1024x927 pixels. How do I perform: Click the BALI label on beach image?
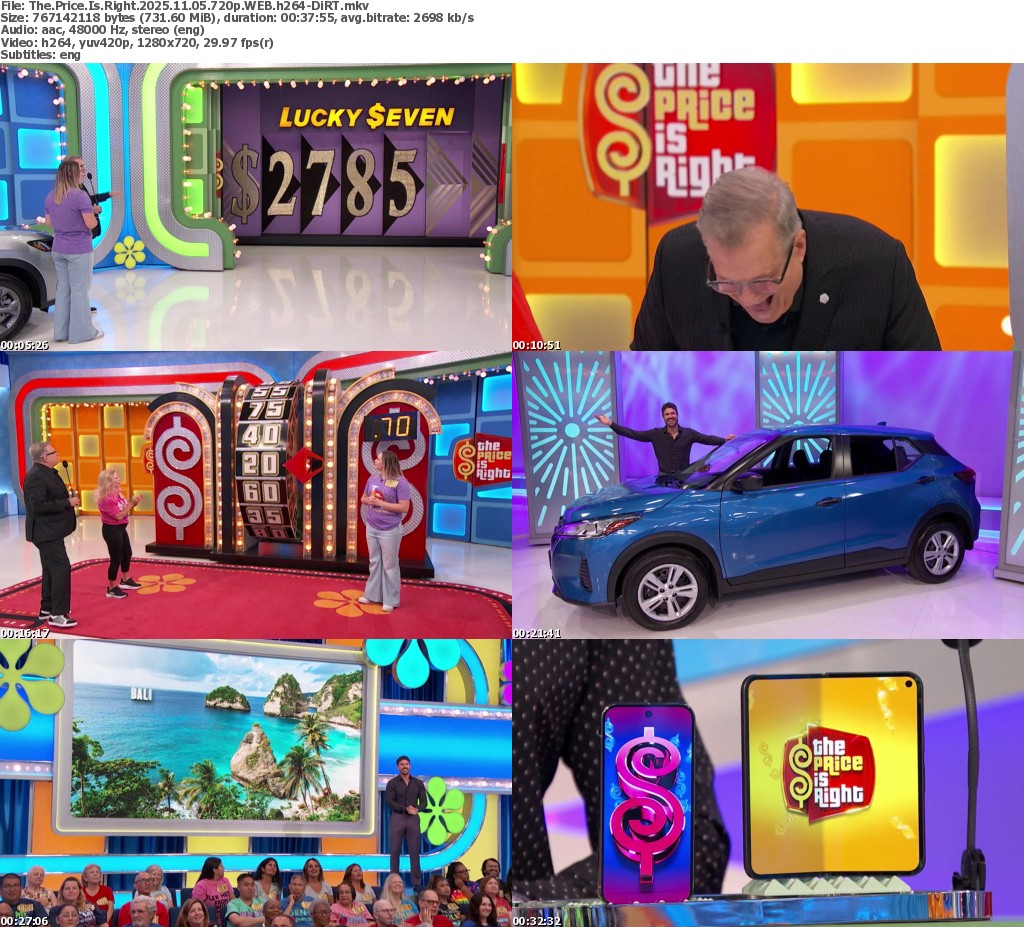tap(144, 692)
